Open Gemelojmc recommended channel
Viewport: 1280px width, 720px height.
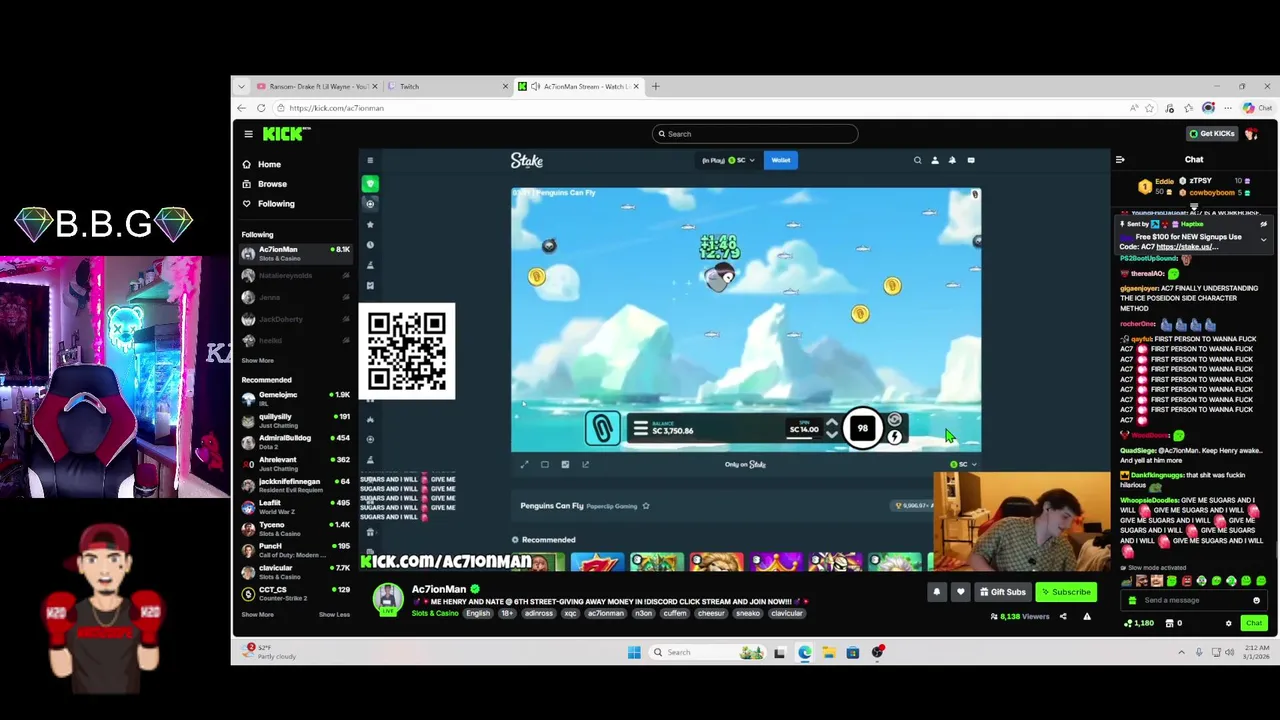click(x=296, y=398)
